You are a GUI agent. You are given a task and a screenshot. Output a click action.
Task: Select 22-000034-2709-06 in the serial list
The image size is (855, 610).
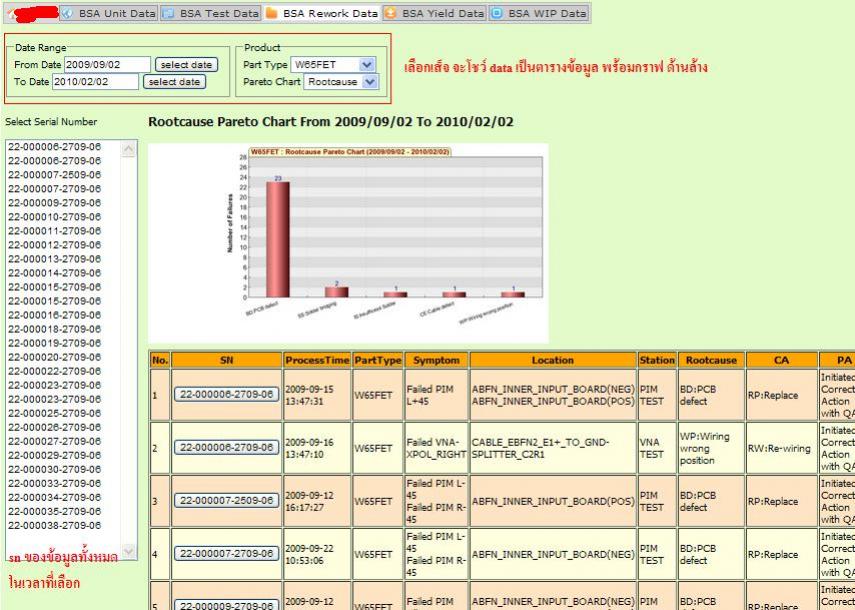coord(55,498)
